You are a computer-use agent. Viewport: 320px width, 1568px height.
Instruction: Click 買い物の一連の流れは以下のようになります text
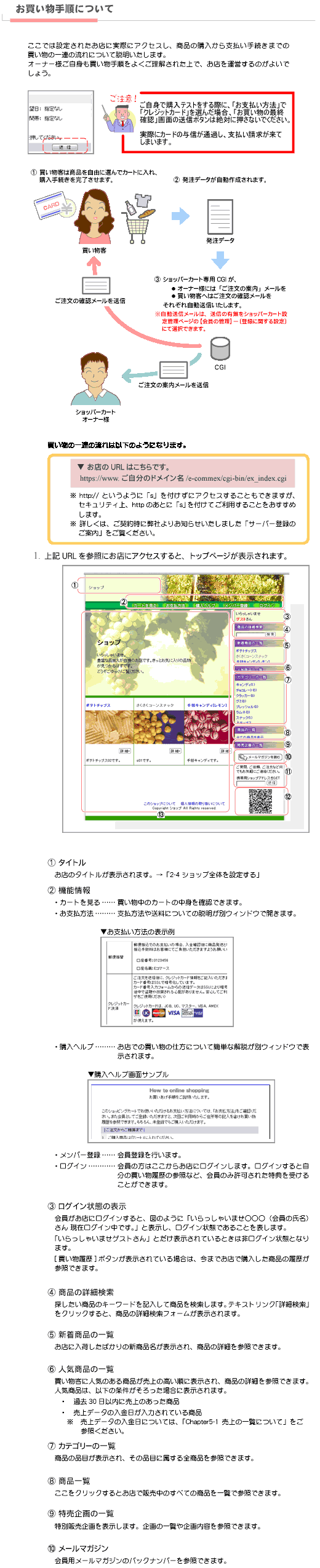(116, 445)
